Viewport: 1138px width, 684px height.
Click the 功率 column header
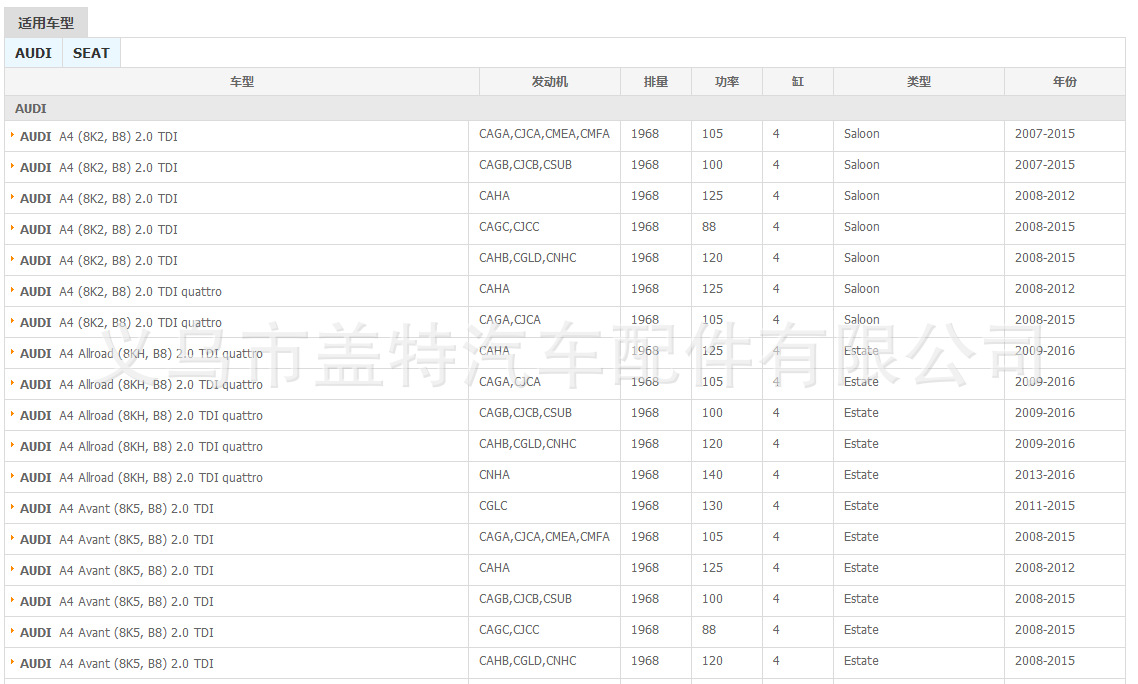click(726, 81)
